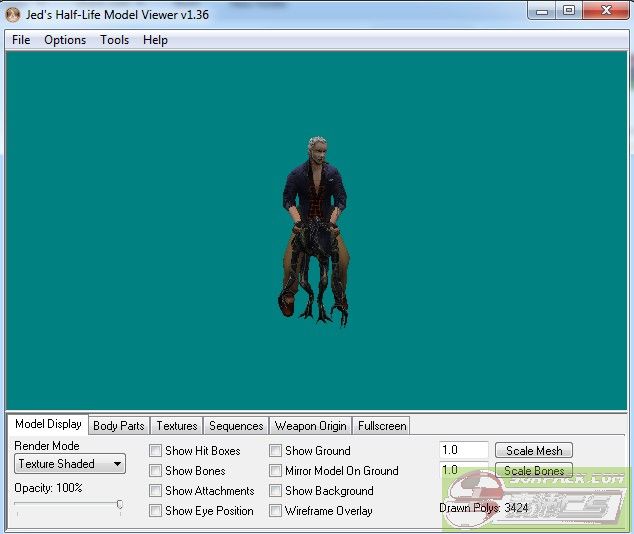Screen dimensions: 634x534
Task: Click the Opacity: 100% label
Action: tap(48, 488)
